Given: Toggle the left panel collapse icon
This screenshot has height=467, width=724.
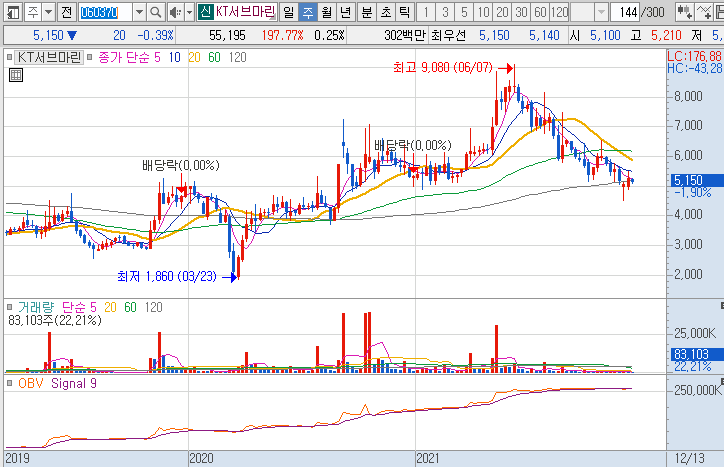Looking at the screenshot, I should tap(13, 12).
